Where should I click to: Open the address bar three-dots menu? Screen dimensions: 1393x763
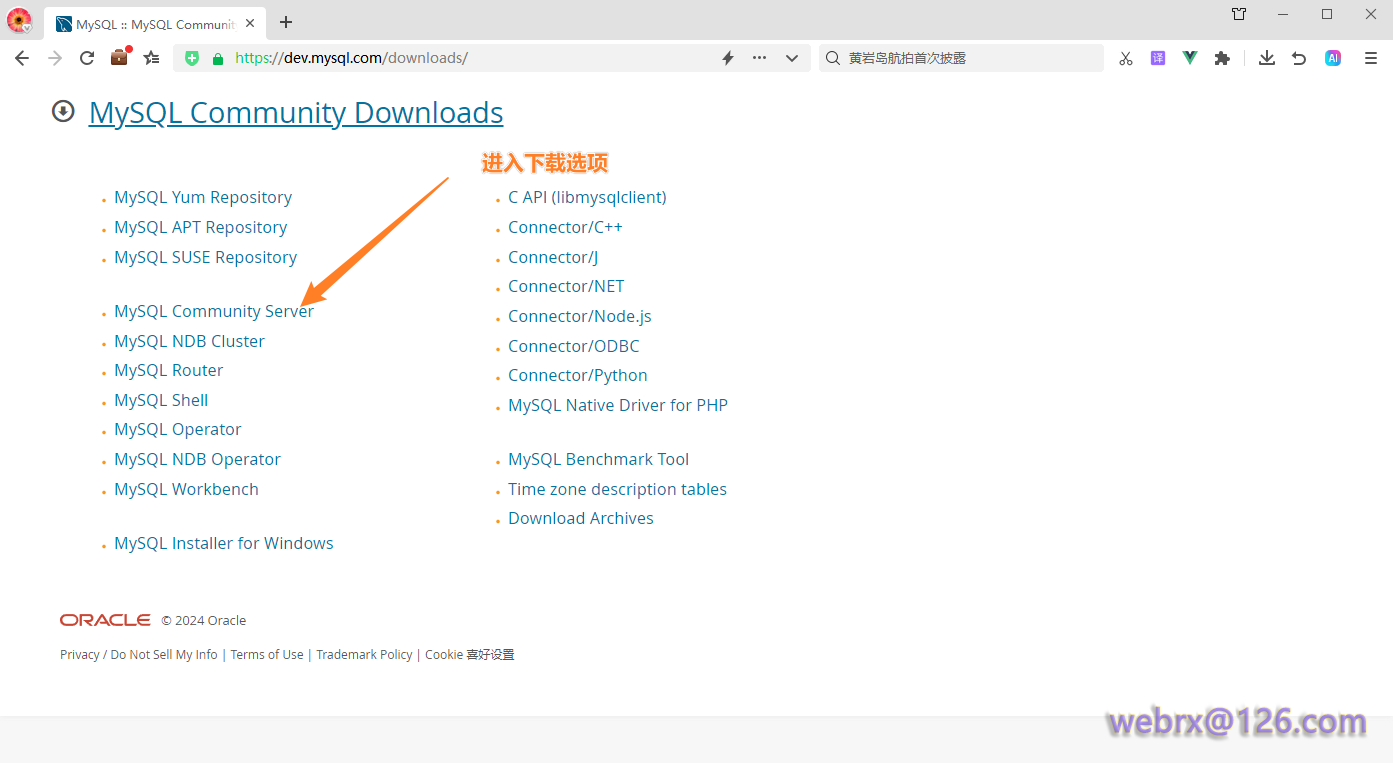(x=760, y=58)
